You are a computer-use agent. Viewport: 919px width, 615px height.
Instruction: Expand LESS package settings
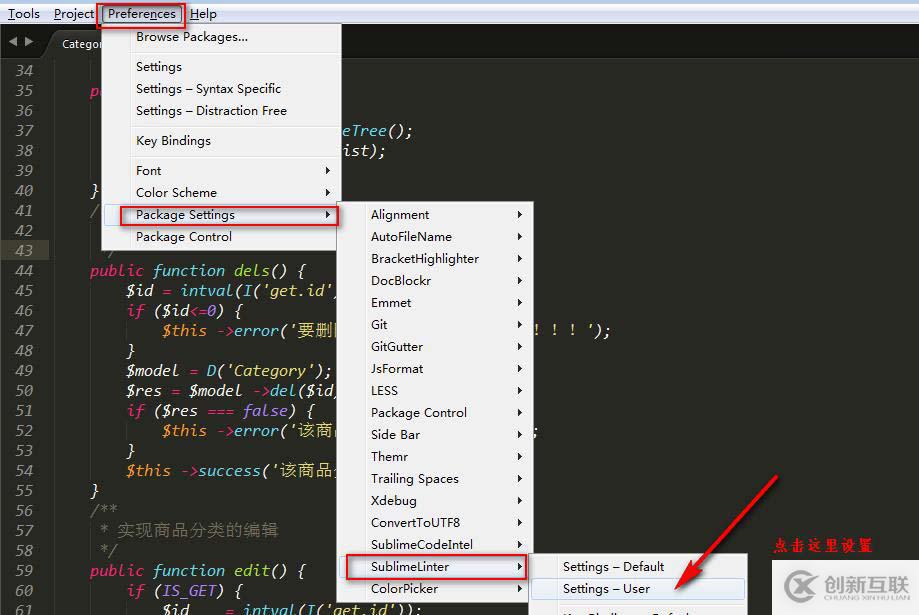(435, 391)
